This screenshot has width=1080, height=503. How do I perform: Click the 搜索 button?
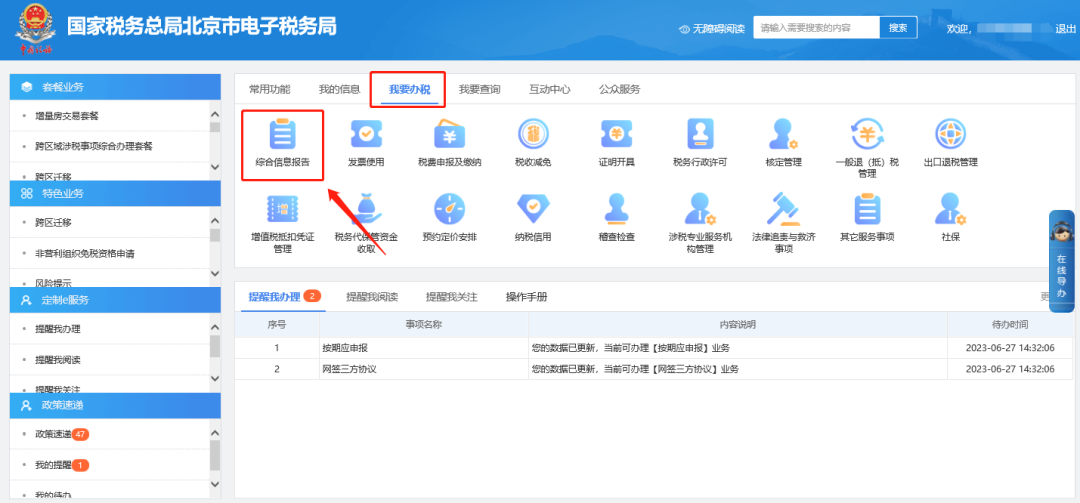(x=898, y=28)
